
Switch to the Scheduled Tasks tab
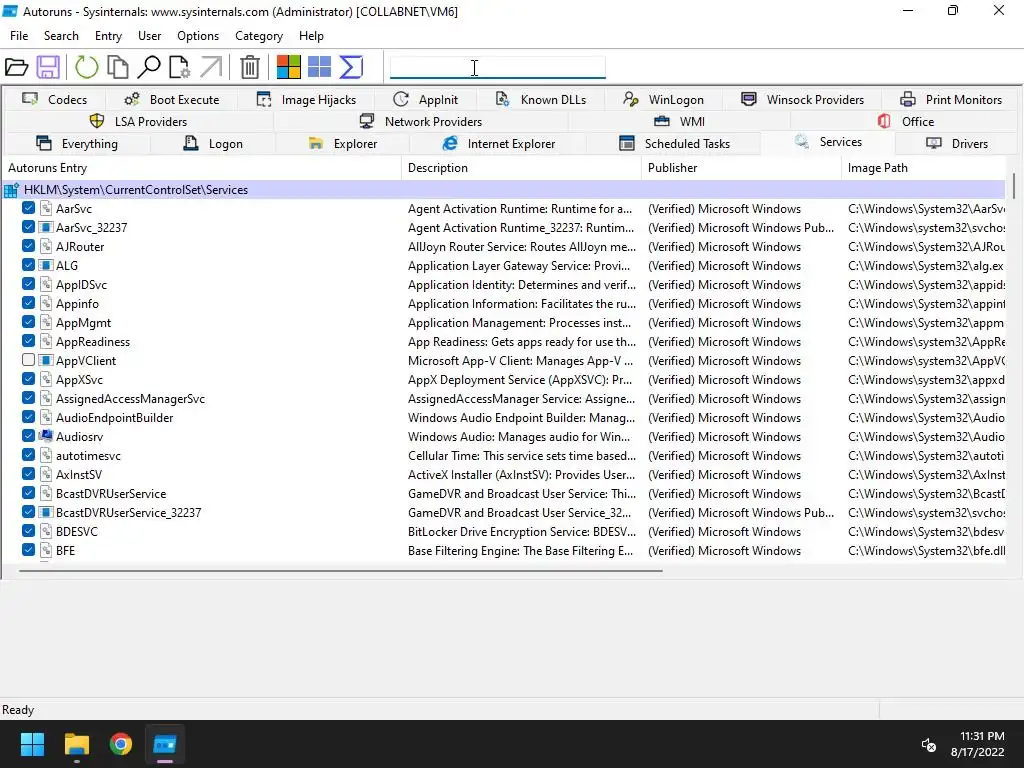[x=674, y=144]
